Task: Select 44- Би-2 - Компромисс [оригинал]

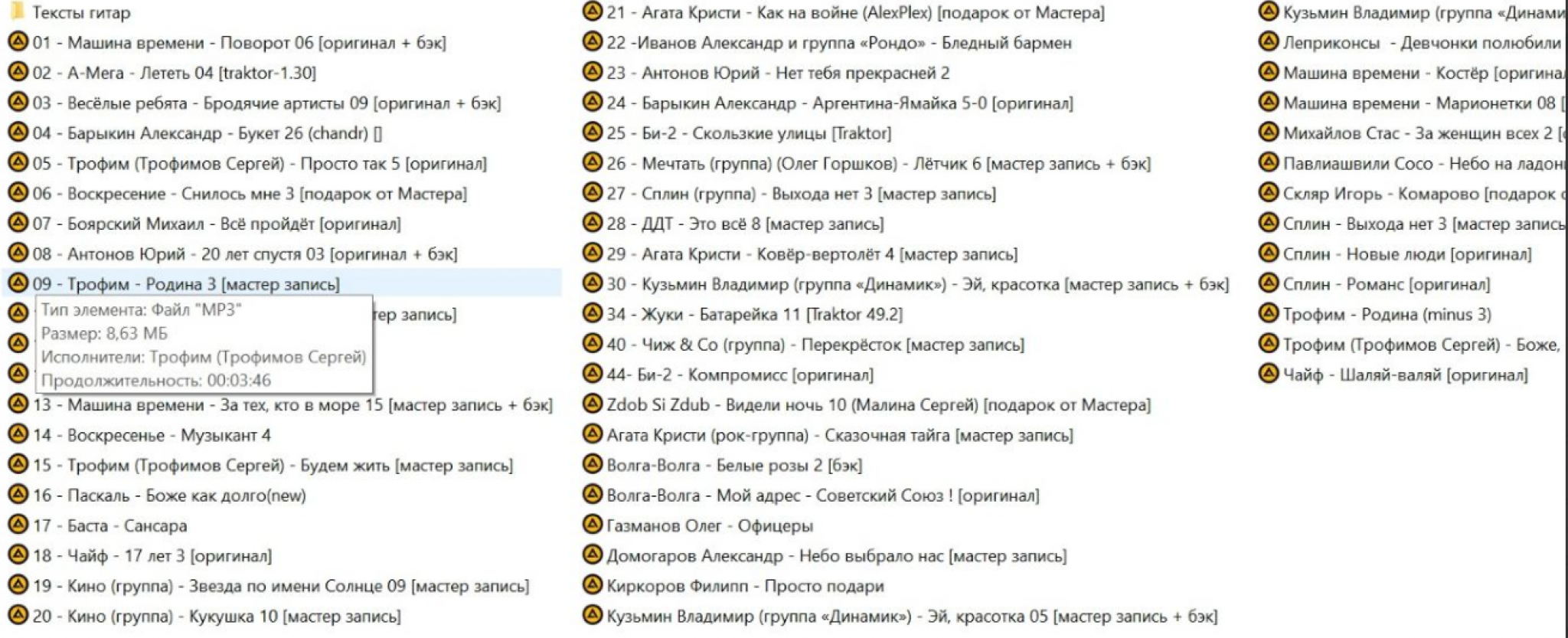Action: point(740,375)
